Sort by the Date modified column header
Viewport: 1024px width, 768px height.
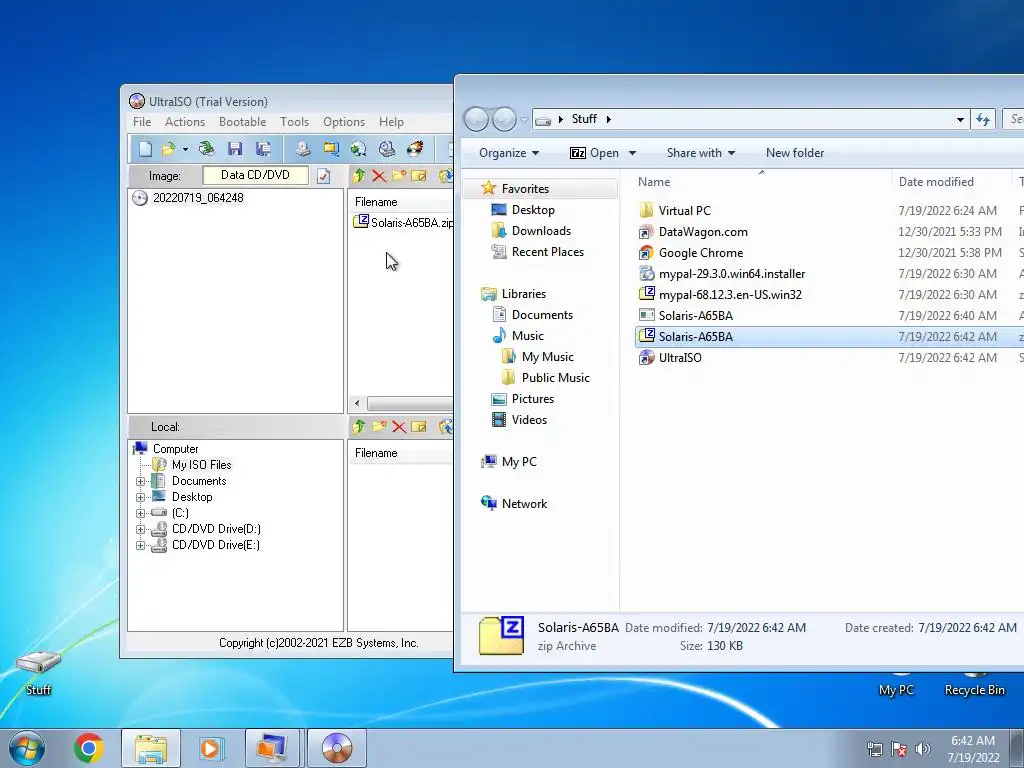pyautogui.click(x=935, y=182)
